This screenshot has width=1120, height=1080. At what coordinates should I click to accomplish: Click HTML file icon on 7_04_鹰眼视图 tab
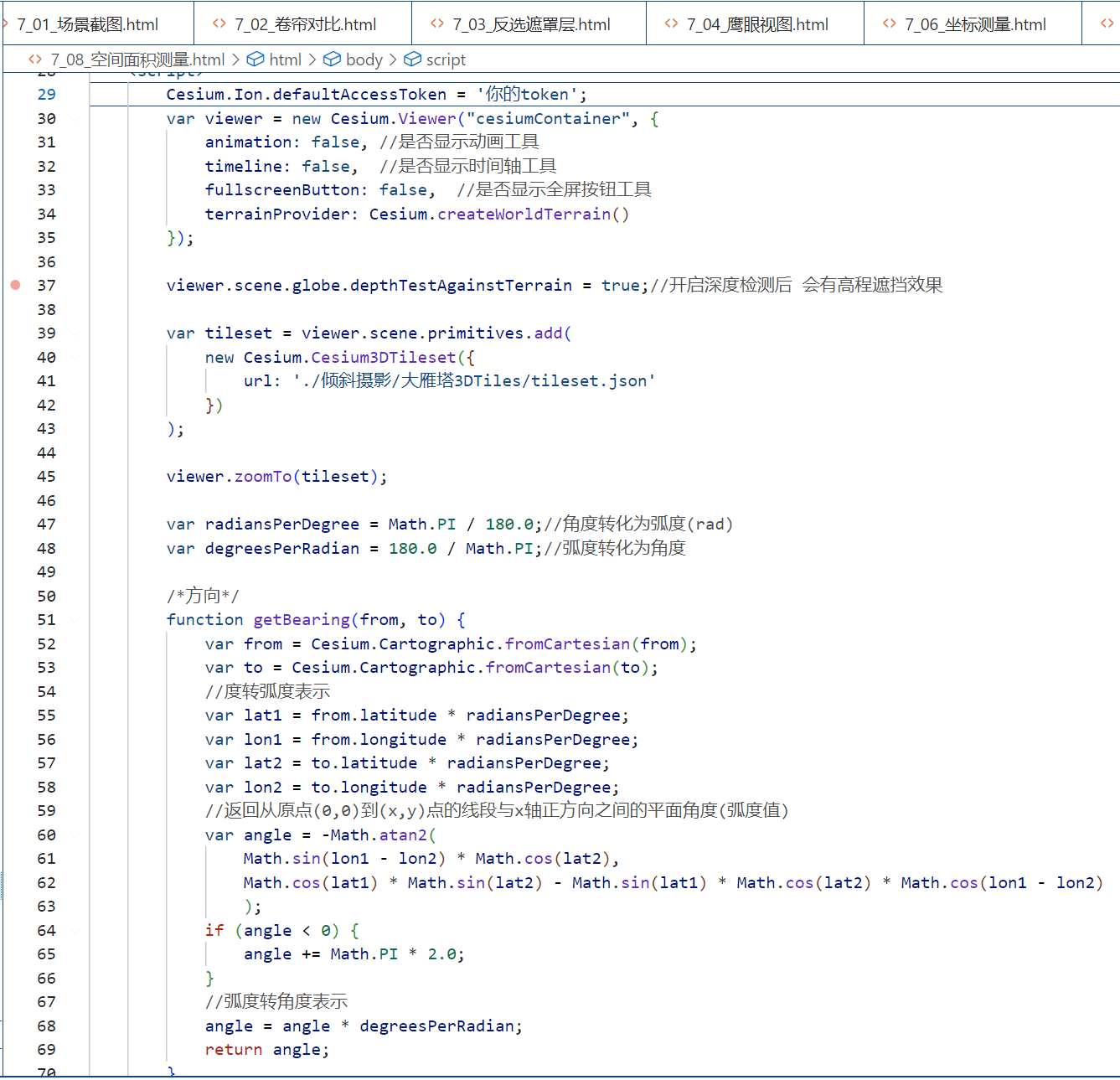[671, 23]
